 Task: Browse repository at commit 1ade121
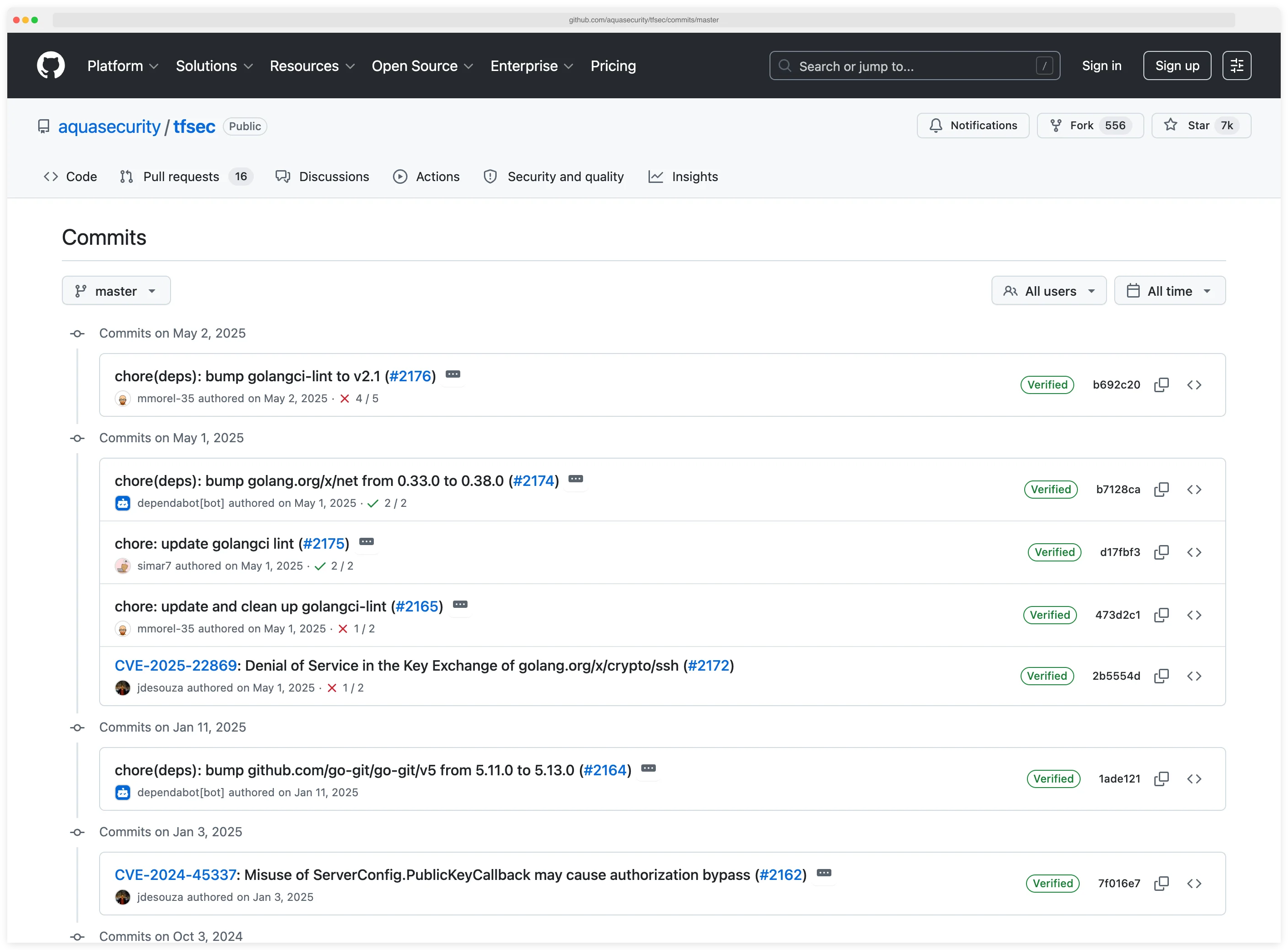click(1194, 778)
